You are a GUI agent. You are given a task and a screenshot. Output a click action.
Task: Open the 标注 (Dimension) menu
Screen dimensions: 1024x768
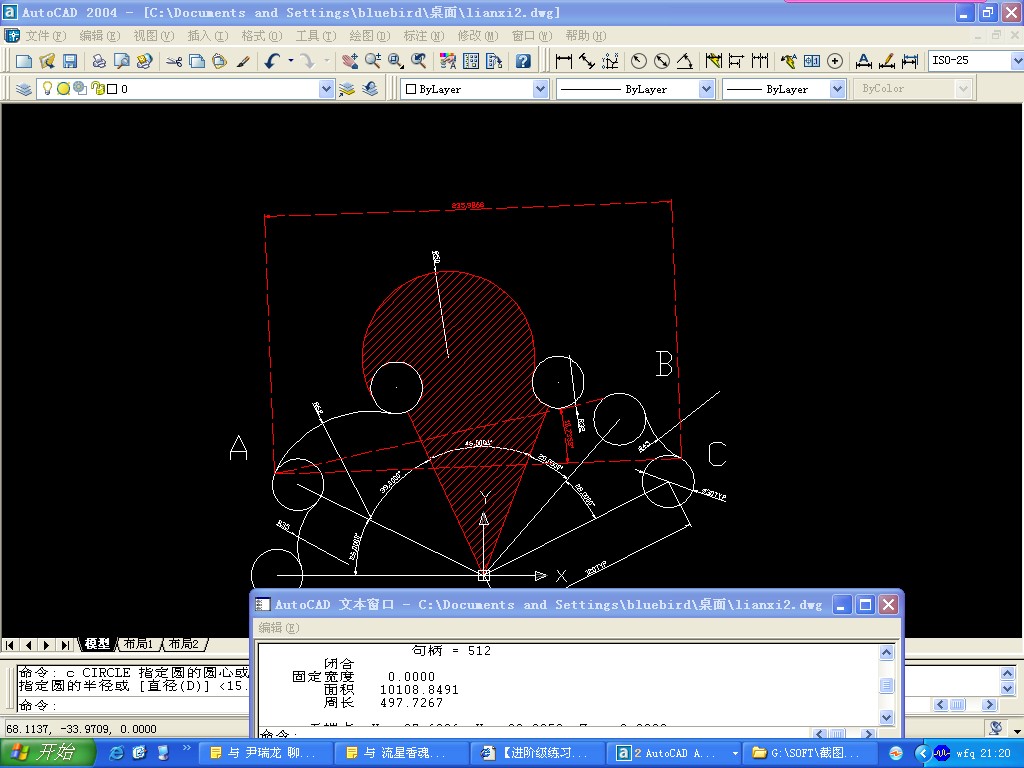tap(423, 36)
